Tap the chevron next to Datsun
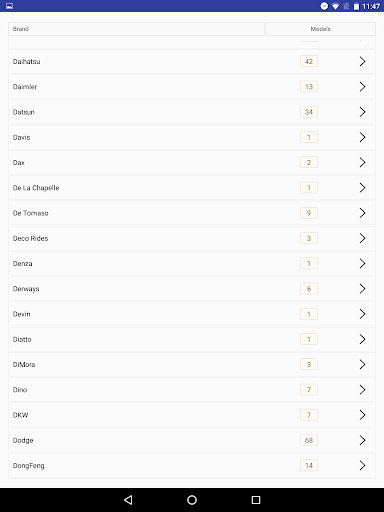Viewport: 384px width, 512px height. pyautogui.click(x=362, y=112)
